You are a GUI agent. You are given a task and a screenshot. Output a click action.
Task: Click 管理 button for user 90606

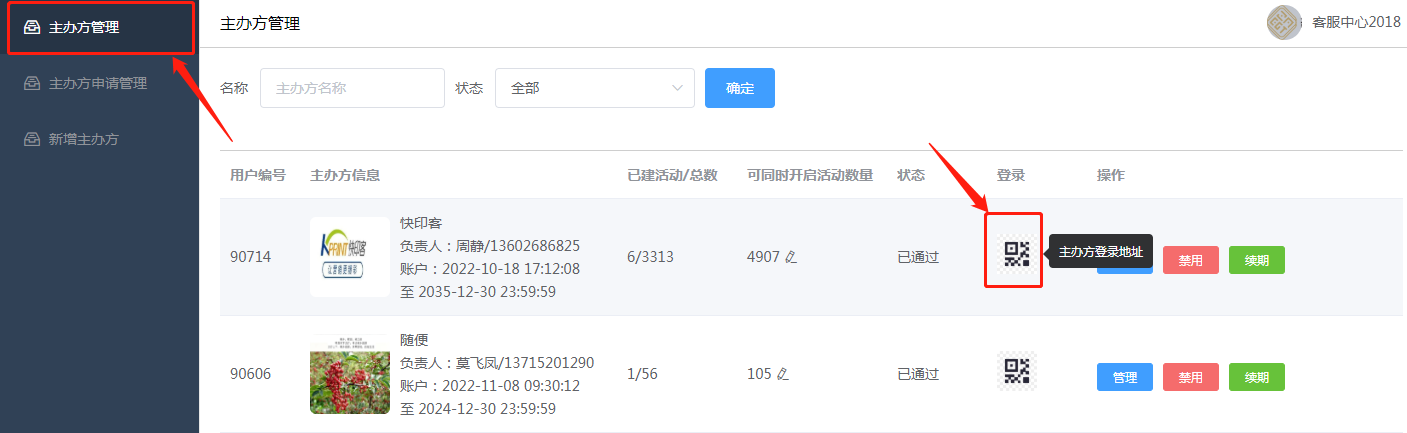pyautogui.click(x=1124, y=377)
